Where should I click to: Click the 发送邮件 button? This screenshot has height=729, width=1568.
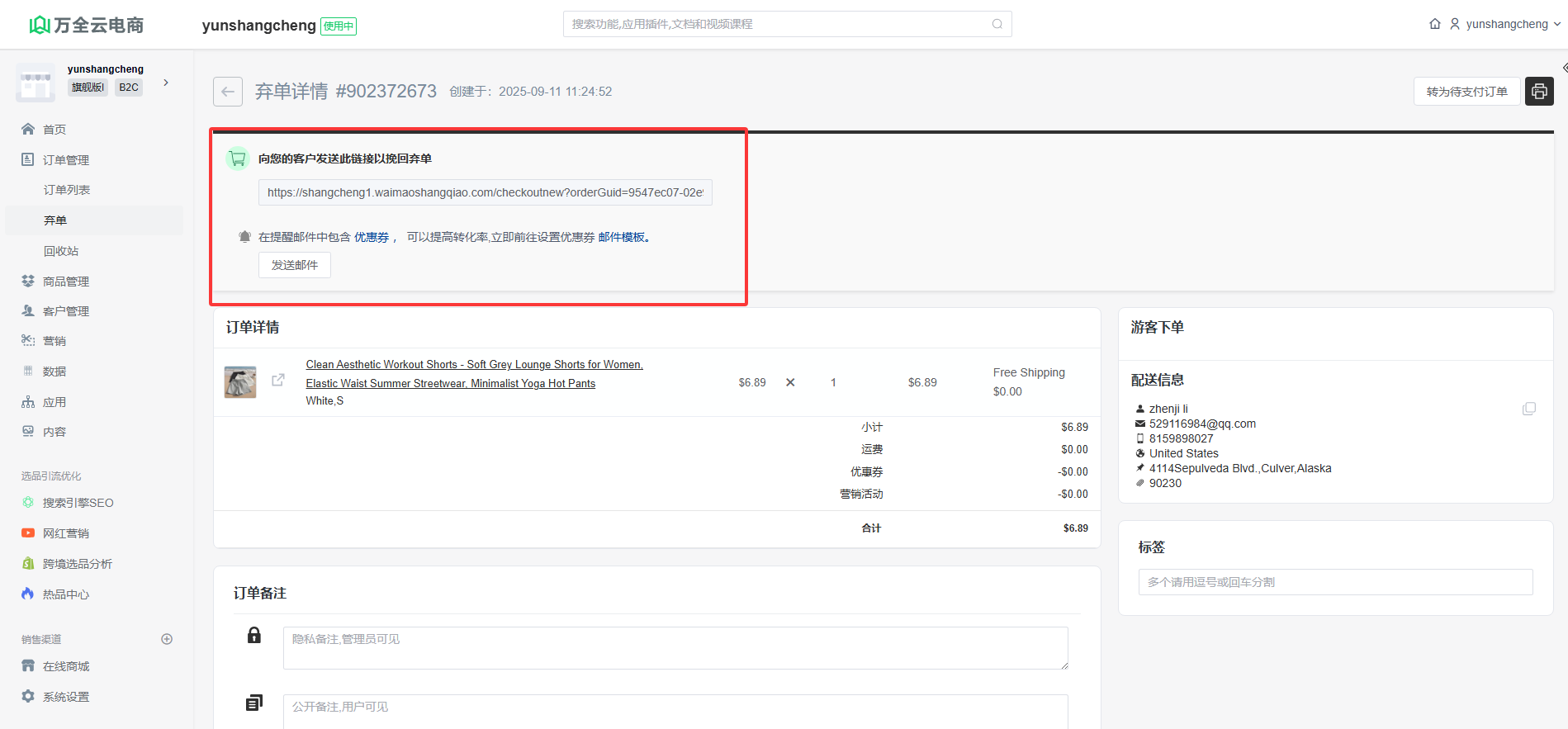click(x=295, y=265)
